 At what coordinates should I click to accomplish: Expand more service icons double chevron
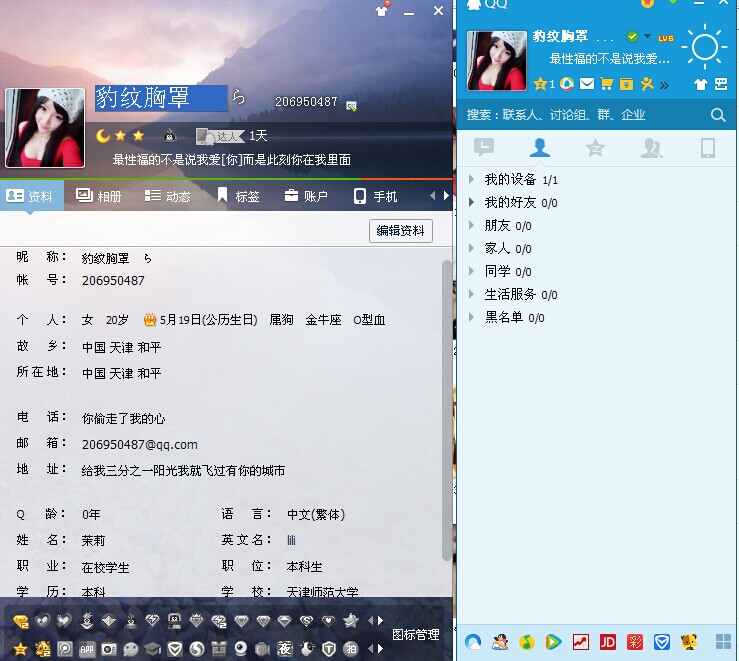pos(665,85)
